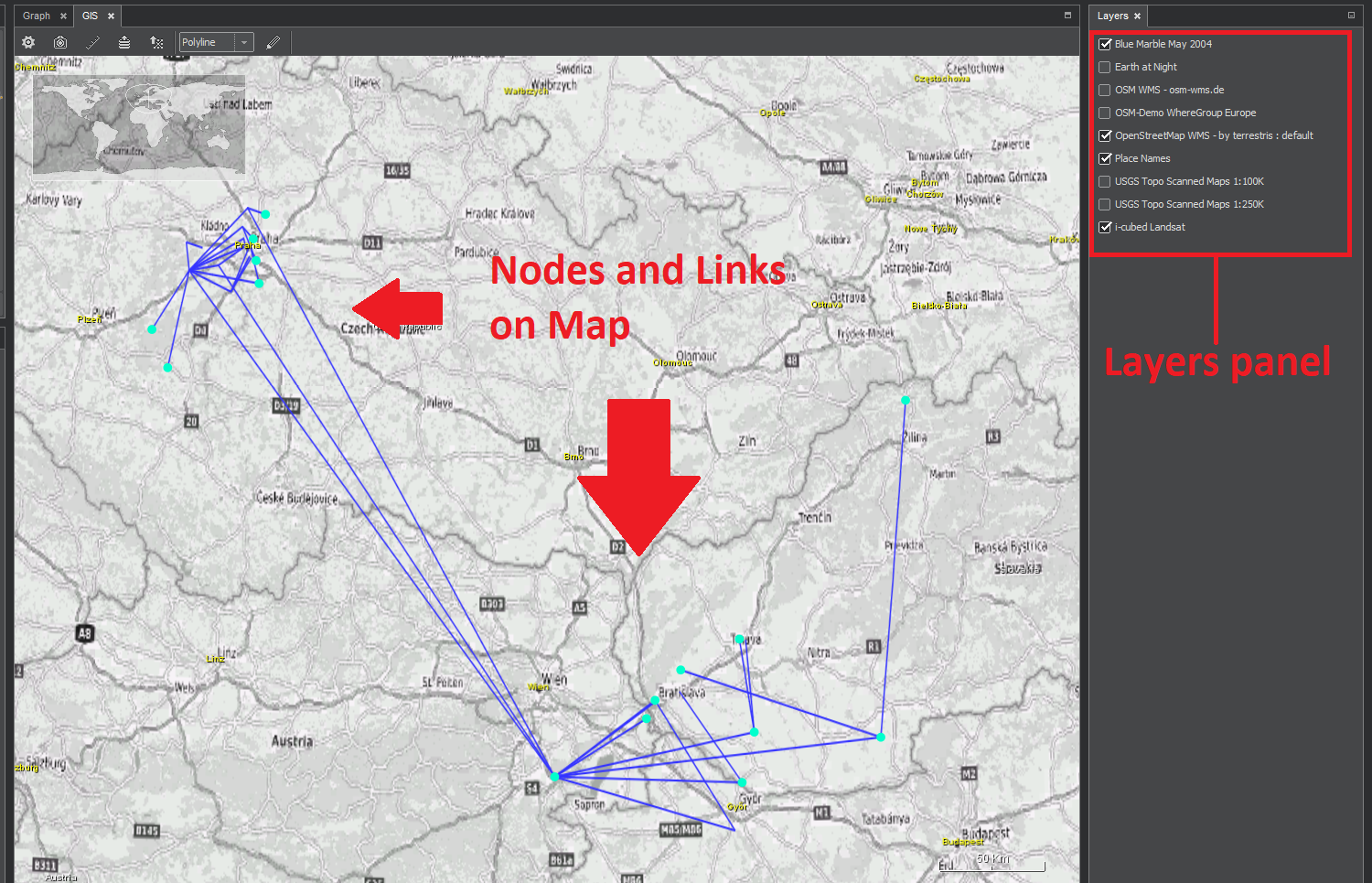The width and height of the screenshot is (1372, 883).
Task: Open the Polyline drawing mode dropdown
Action: click(243, 42)
